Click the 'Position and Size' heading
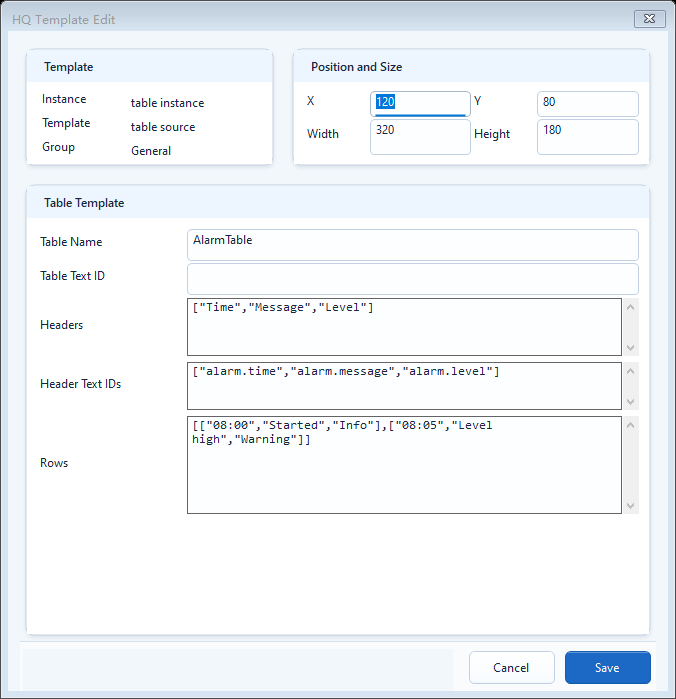The image size is (676, 699). click(356, 67)
